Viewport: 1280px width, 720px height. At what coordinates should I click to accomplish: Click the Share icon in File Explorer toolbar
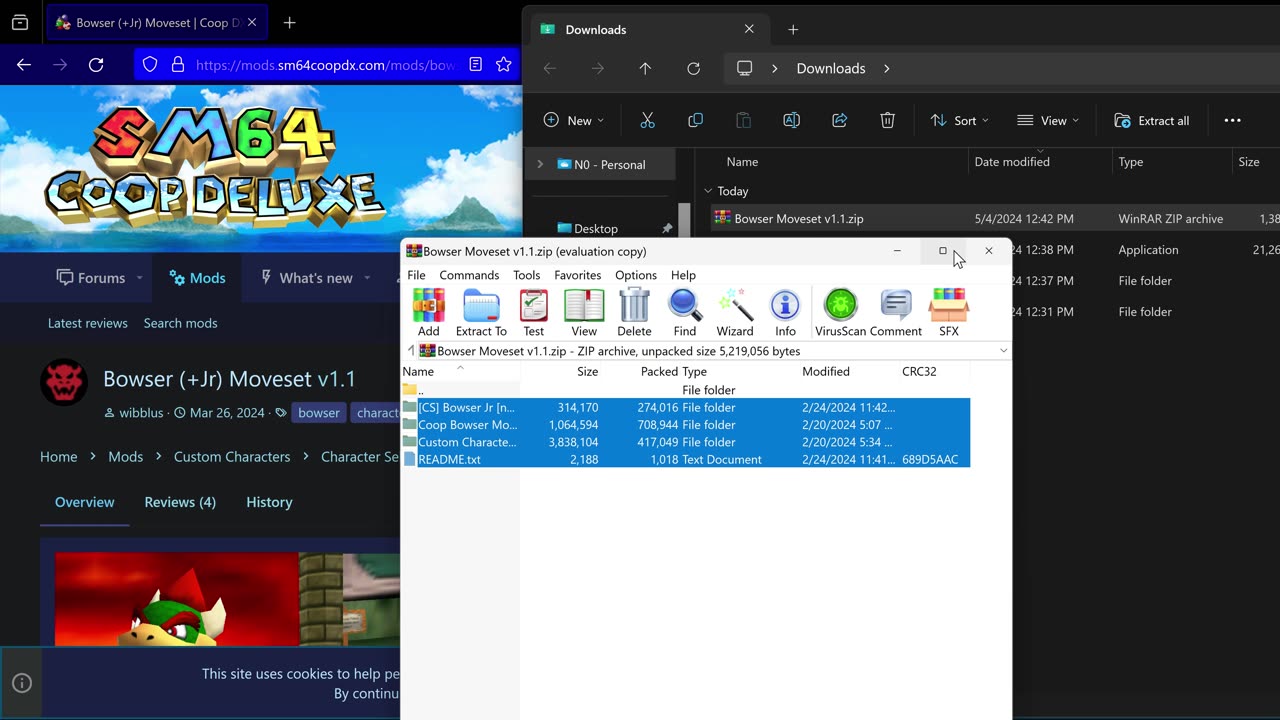coord(839,120)
